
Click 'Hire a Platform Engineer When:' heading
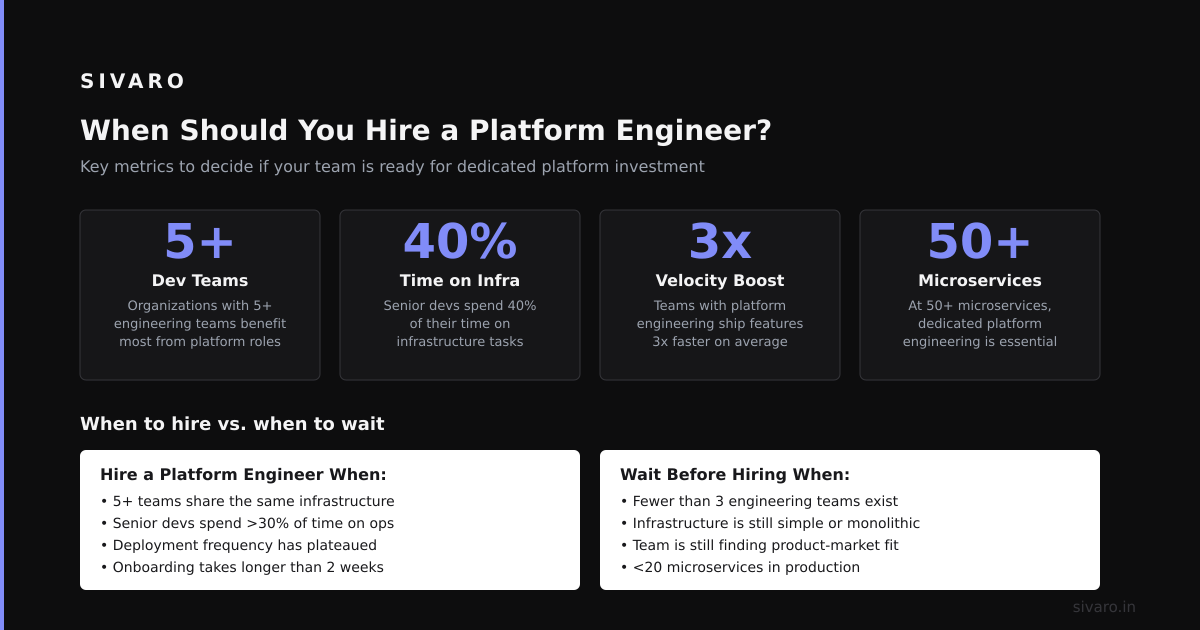(243, 475)
